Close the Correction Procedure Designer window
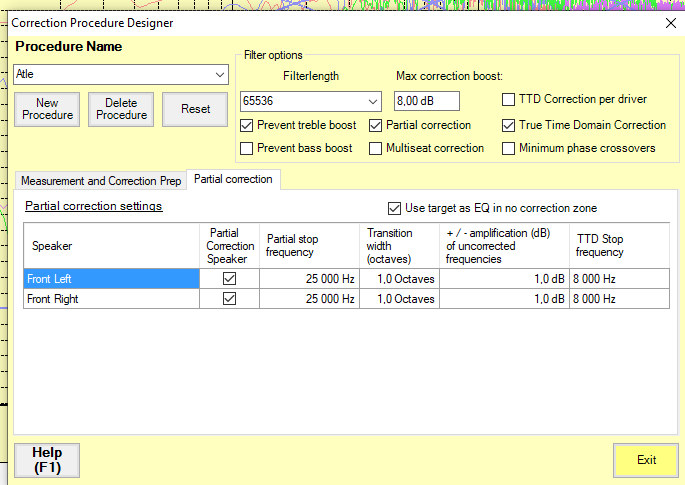685x485 pixels. coord(670,22)
